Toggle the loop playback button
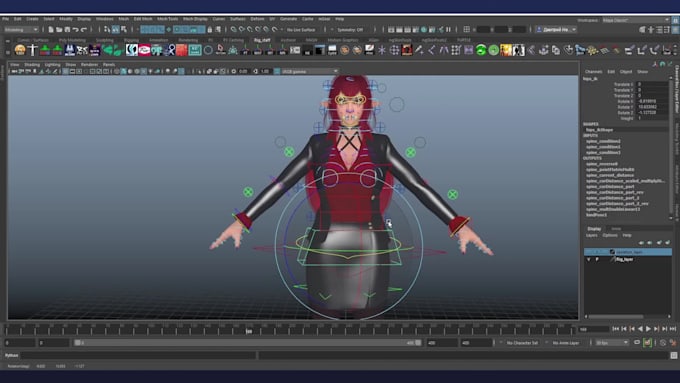This screenshot has width=680, height=383. point(637,343)
